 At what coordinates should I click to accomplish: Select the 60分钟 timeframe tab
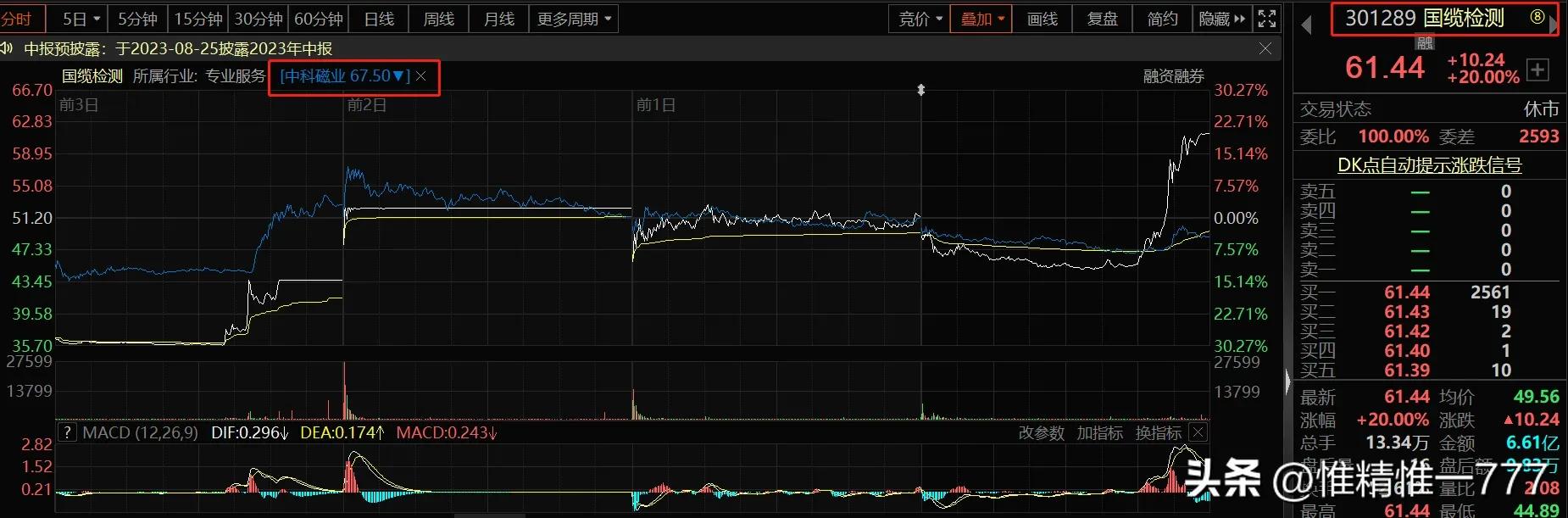click(318, 19)
